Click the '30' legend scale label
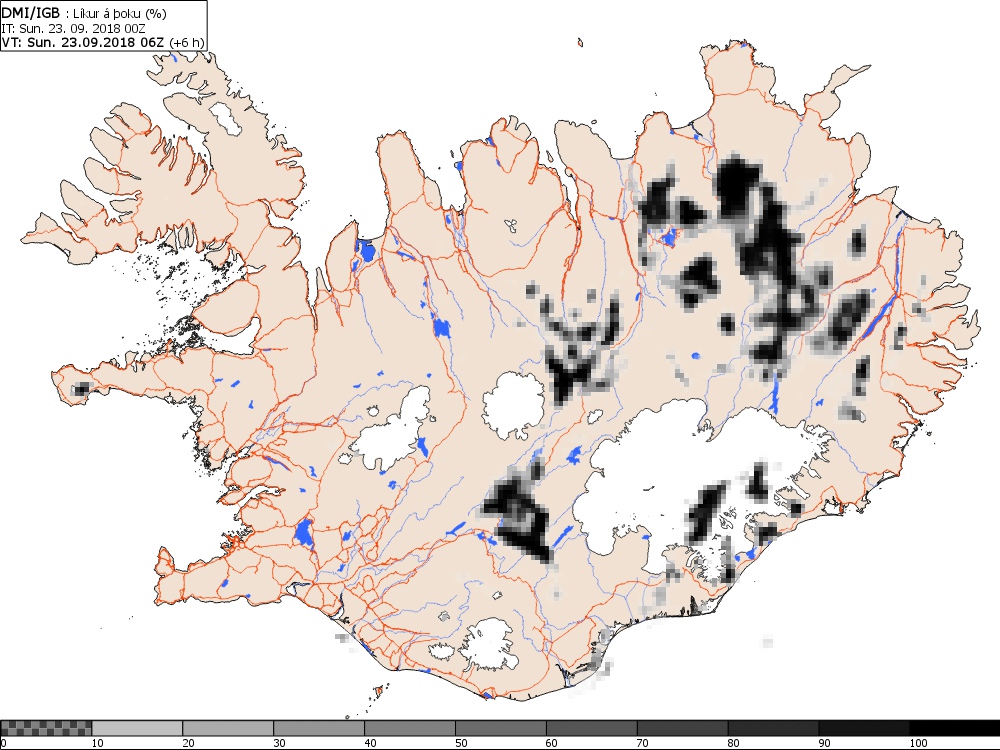The height and width of the screenshot is (750, 1000). pyautogui.click(x=279, y=743)
